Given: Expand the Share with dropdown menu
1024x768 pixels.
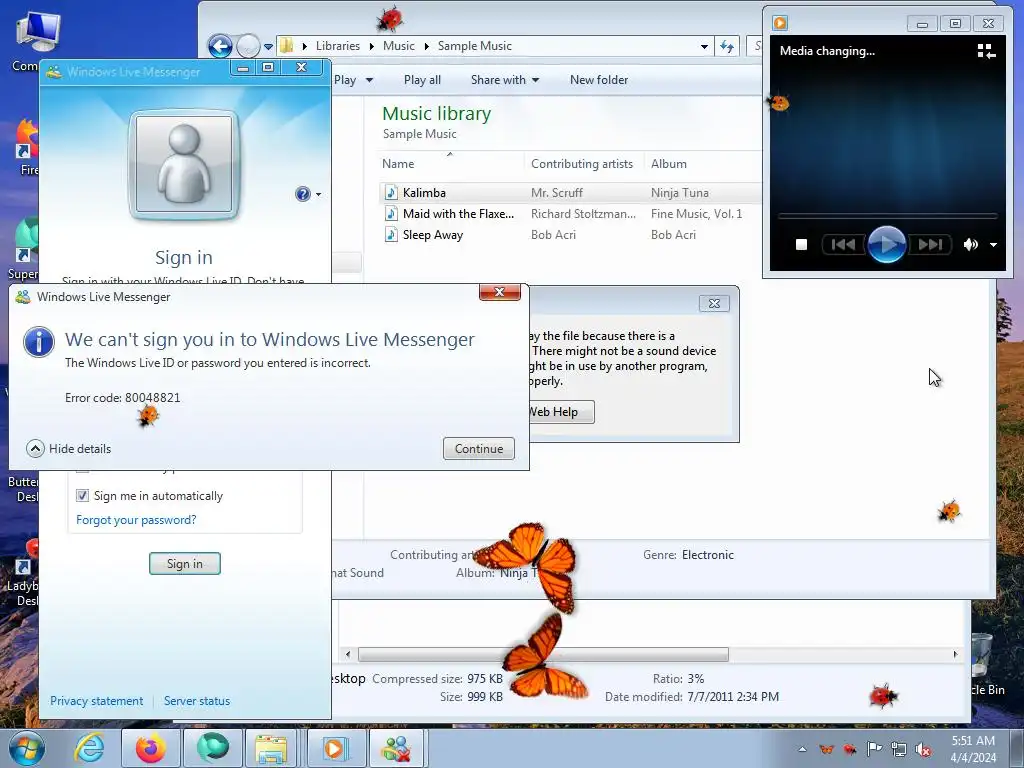Looking at the screenshot, I should pos(505,80).
